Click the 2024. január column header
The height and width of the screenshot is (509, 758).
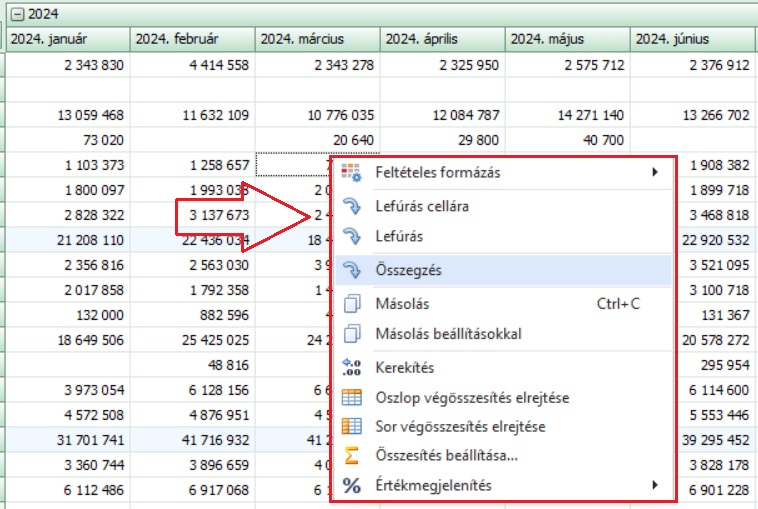pos(67,40)
